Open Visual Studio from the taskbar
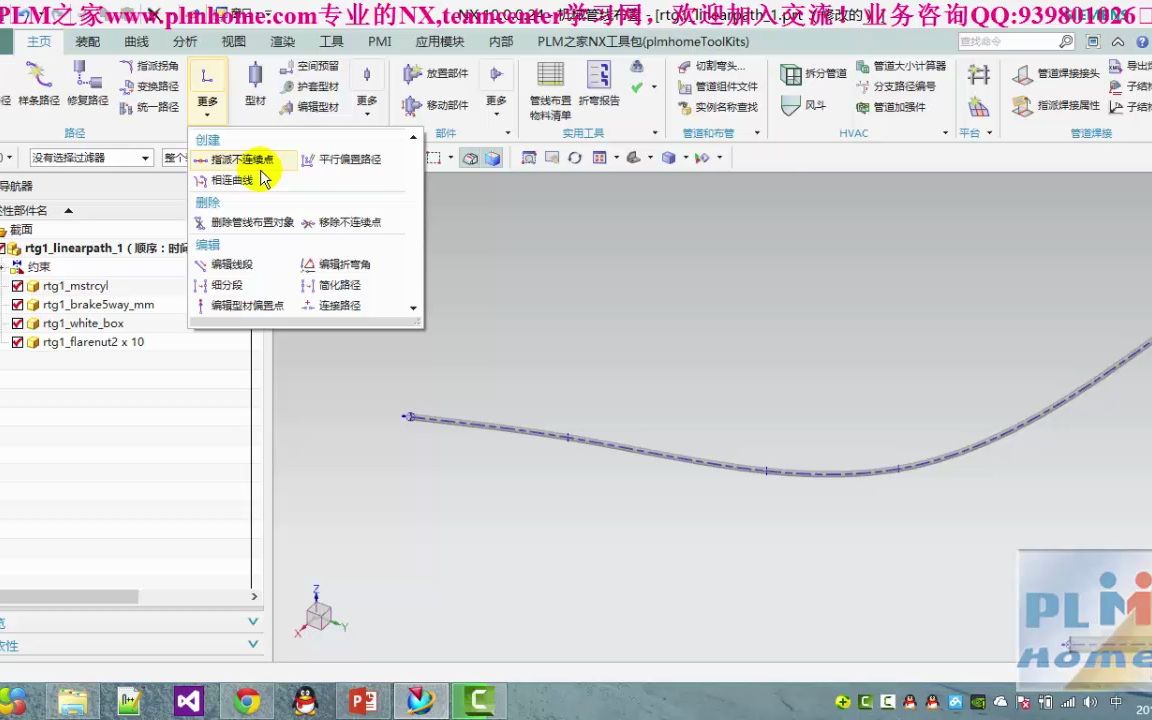Viewport: 1152px width, 720px height. click(189, 701)
